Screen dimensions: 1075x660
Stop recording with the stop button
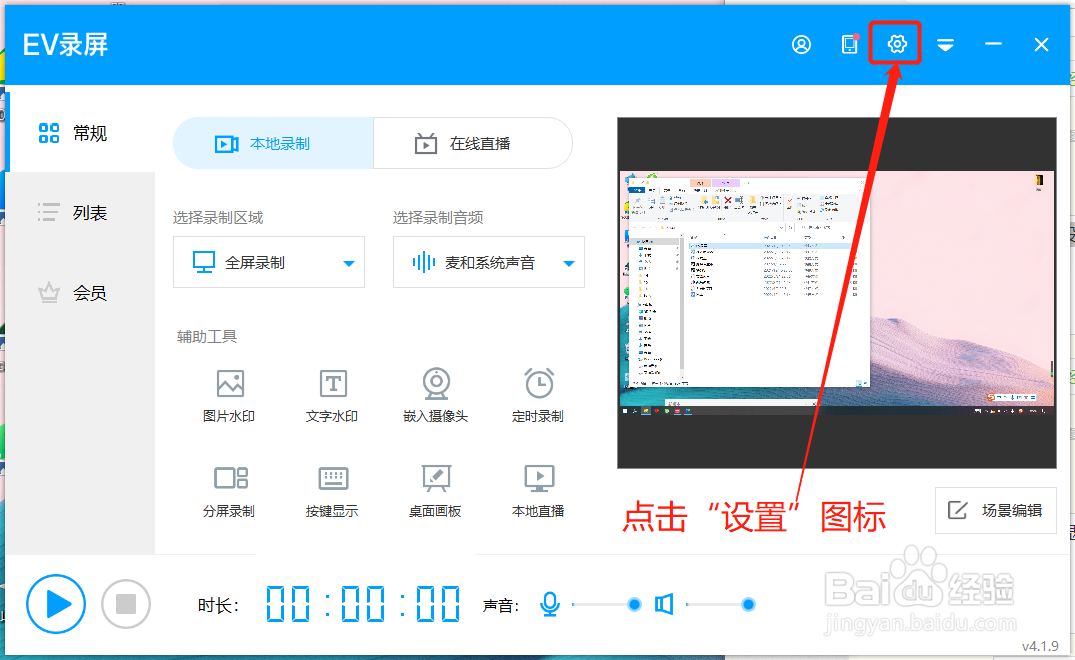125,604
